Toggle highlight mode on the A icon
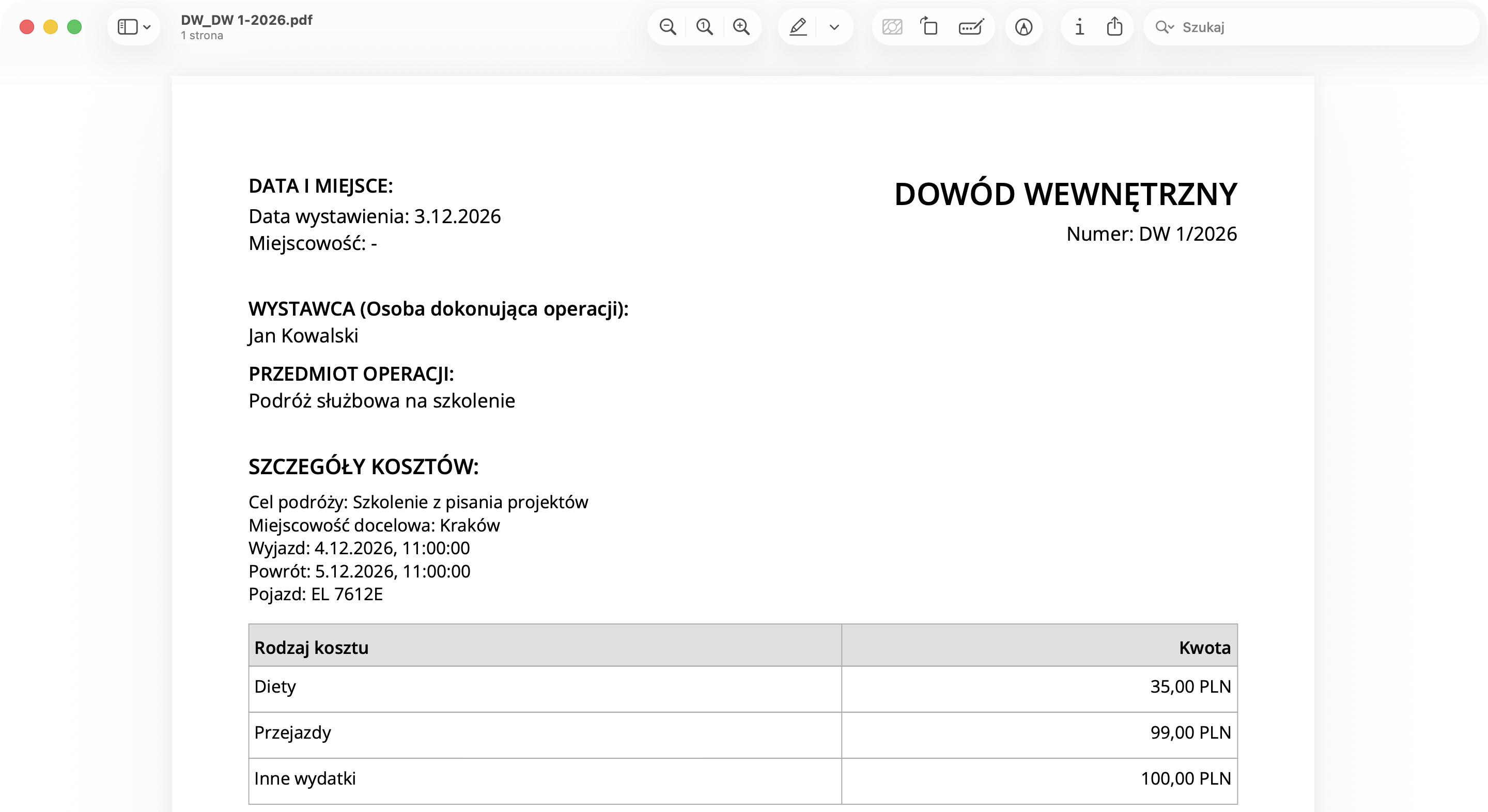The image size is (1488, 812). point(1024,26)
